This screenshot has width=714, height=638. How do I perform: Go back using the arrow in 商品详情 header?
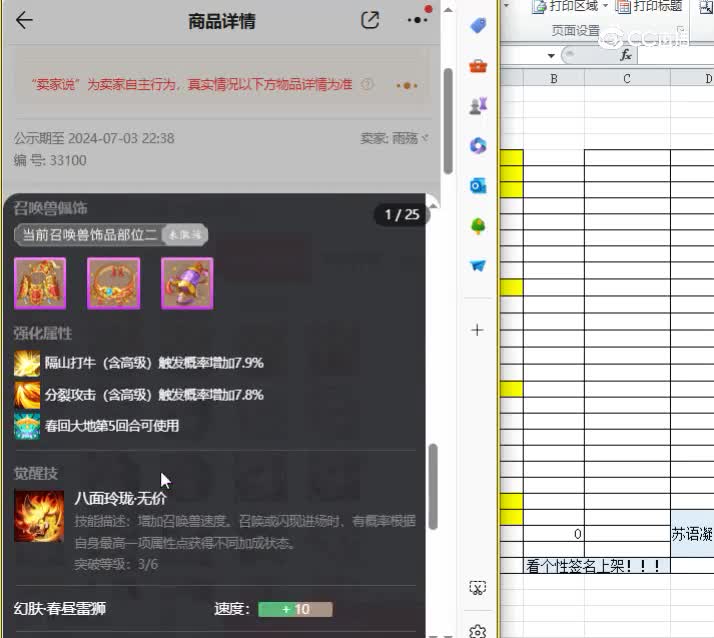pos(24,20)
